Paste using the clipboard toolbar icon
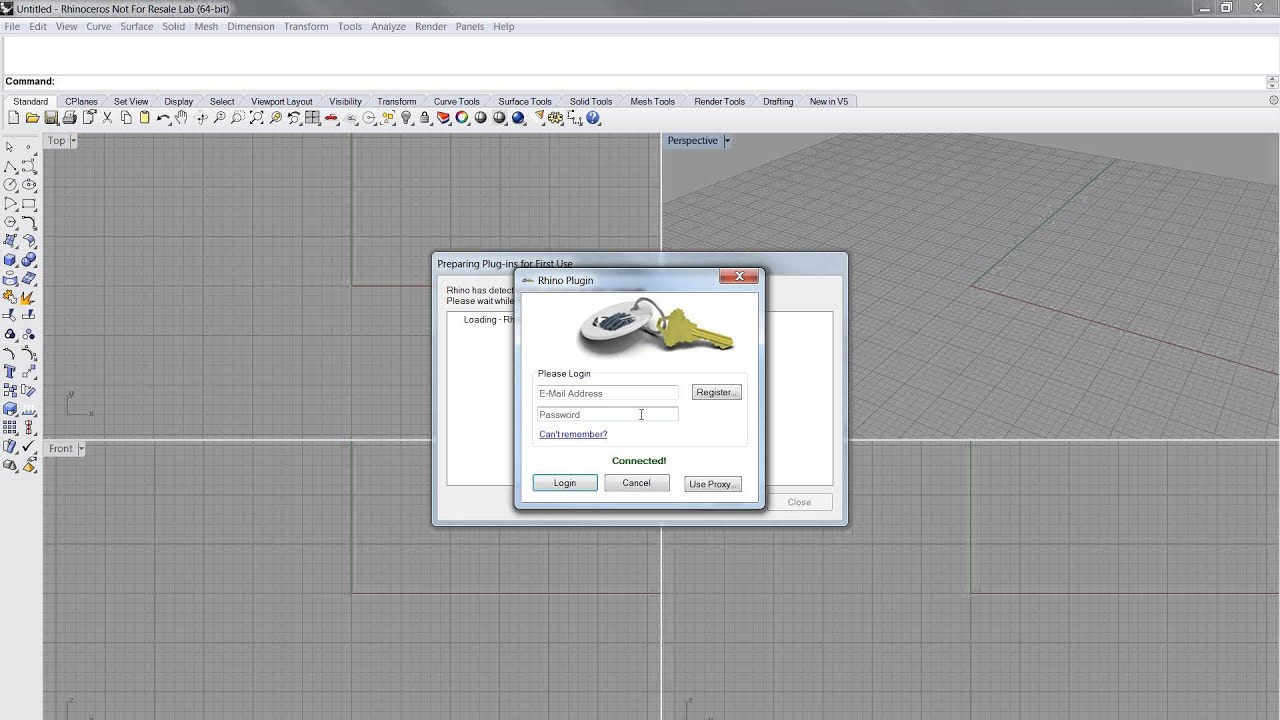This screenshot has width=1280, height=720. click(144, 118)
